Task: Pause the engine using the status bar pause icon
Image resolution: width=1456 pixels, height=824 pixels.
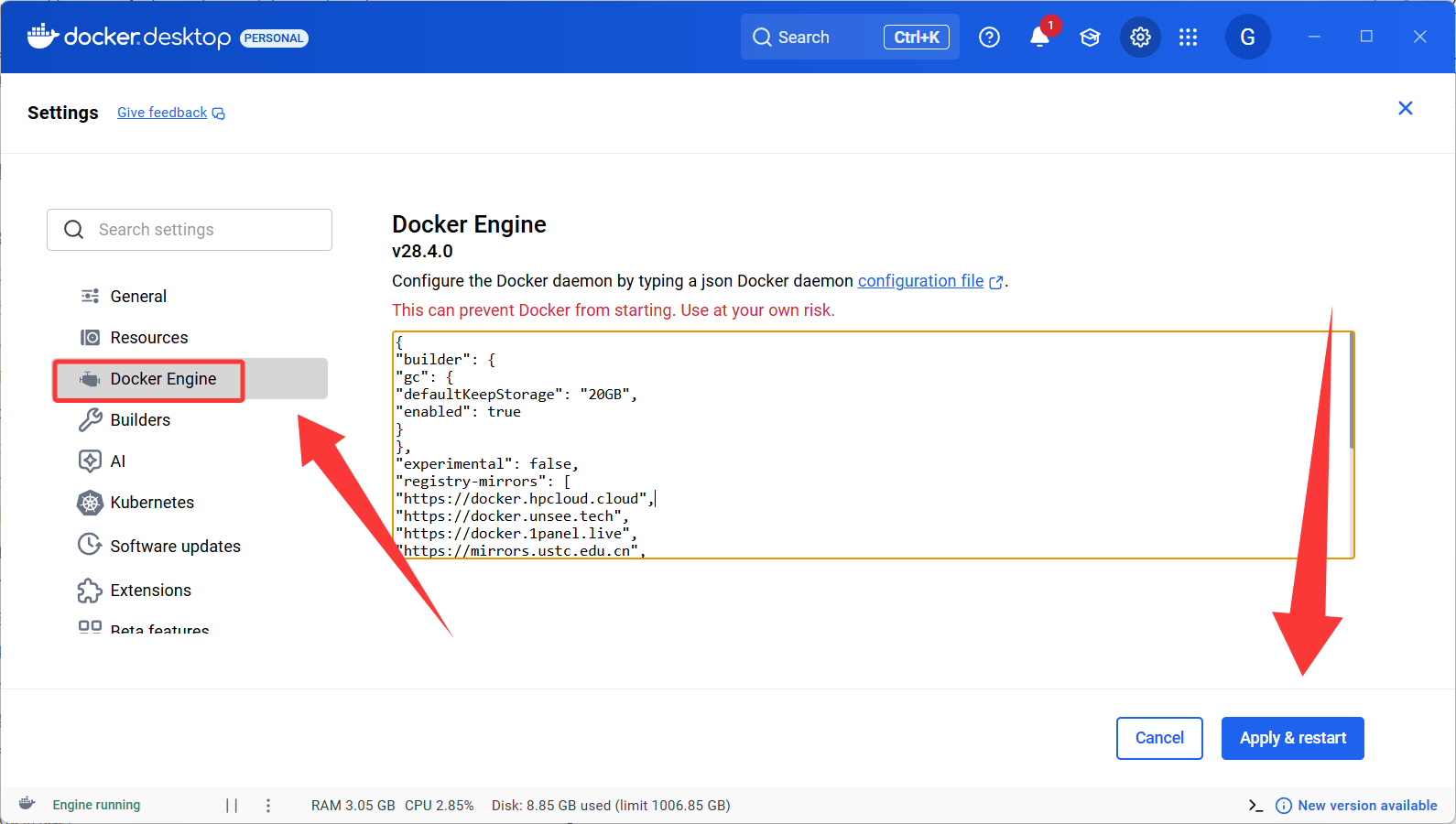Action: tap(232, 806)
